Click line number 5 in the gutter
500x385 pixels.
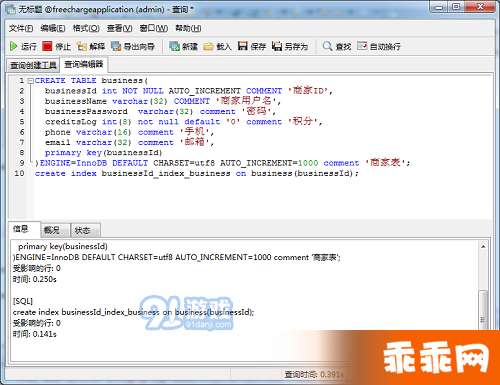(22, 121)
